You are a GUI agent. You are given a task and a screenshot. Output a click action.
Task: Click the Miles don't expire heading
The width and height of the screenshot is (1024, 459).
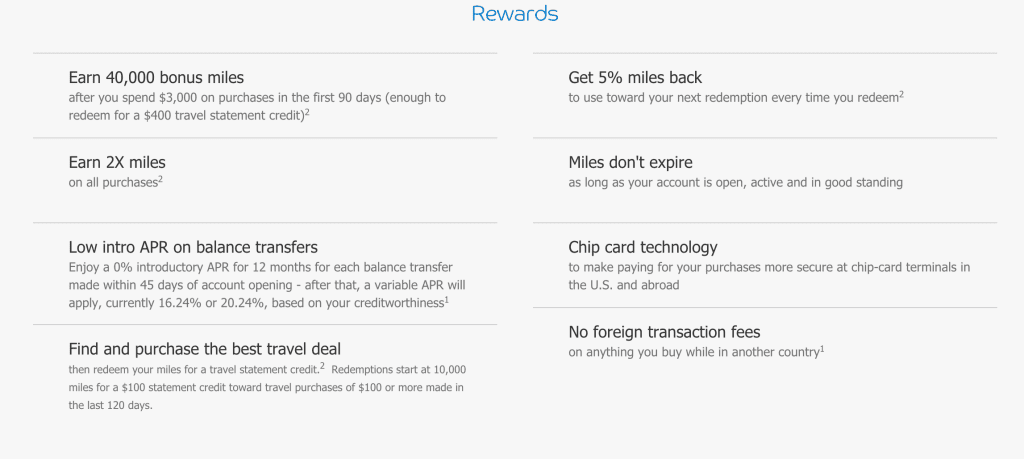[631, 162]
